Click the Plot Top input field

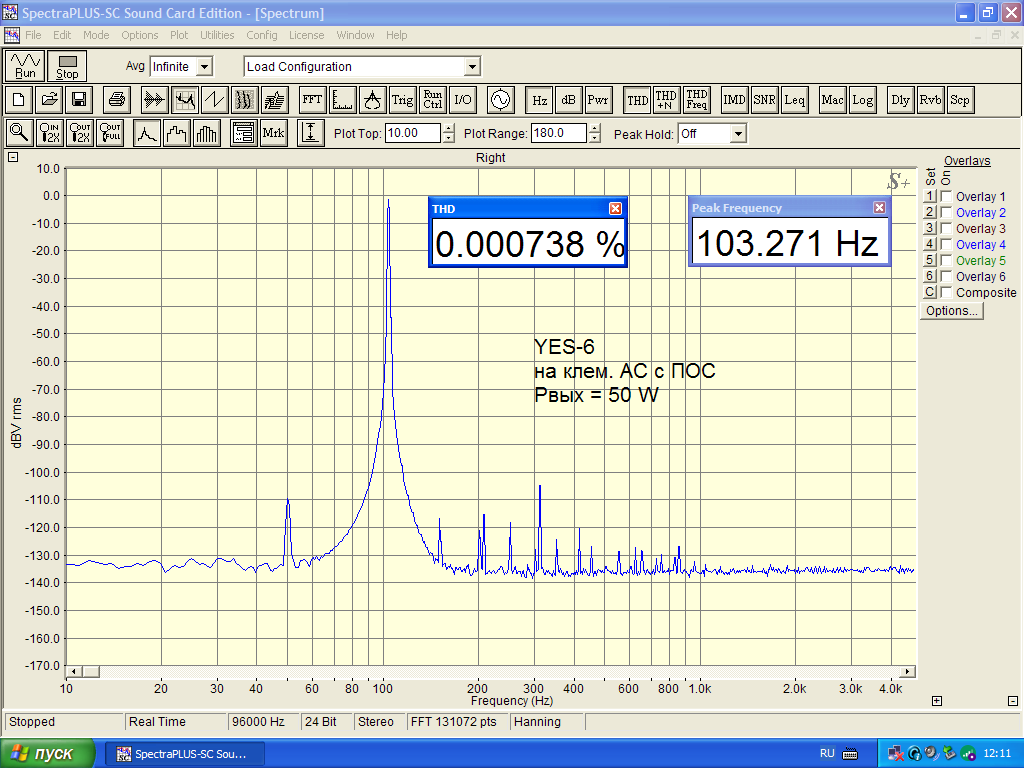point(412,133)
